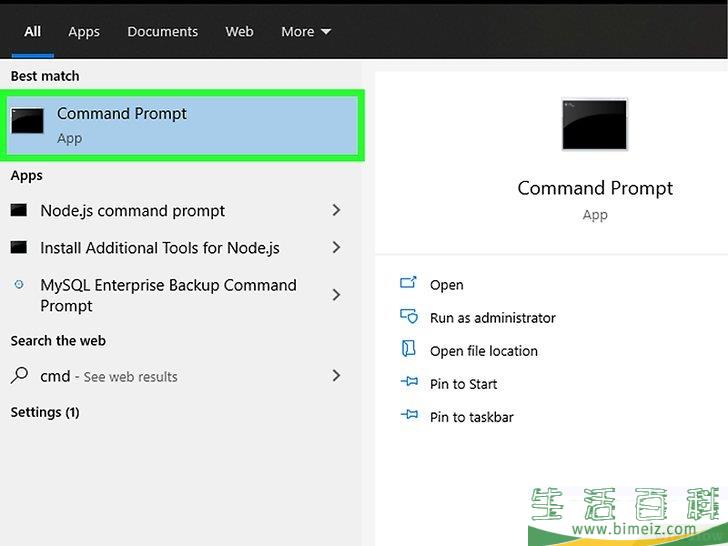Open the More dropdown filter

tap(305, 32)
